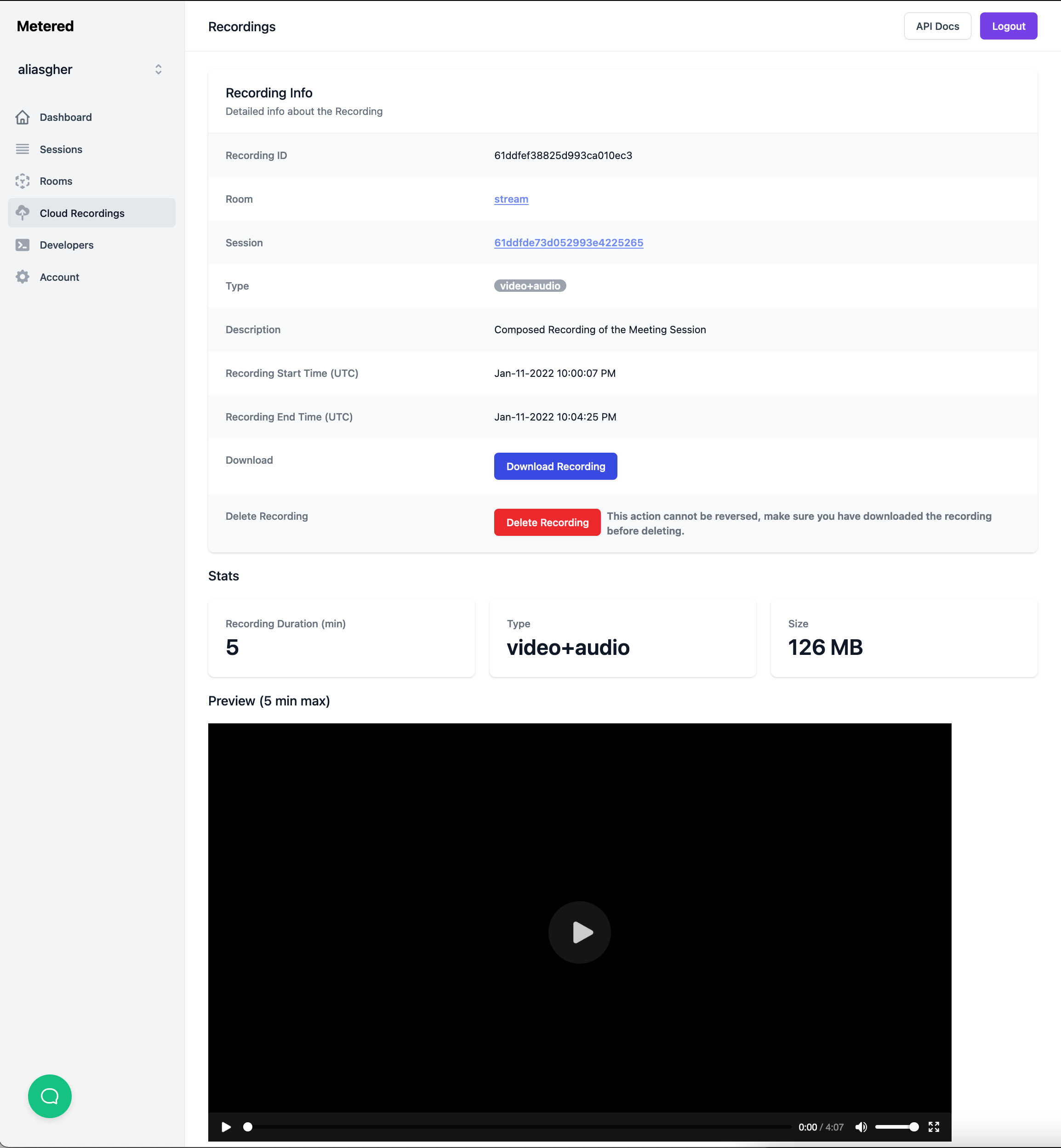
Task: Click the Delete Recording button
Action: [x=547, y=522]
